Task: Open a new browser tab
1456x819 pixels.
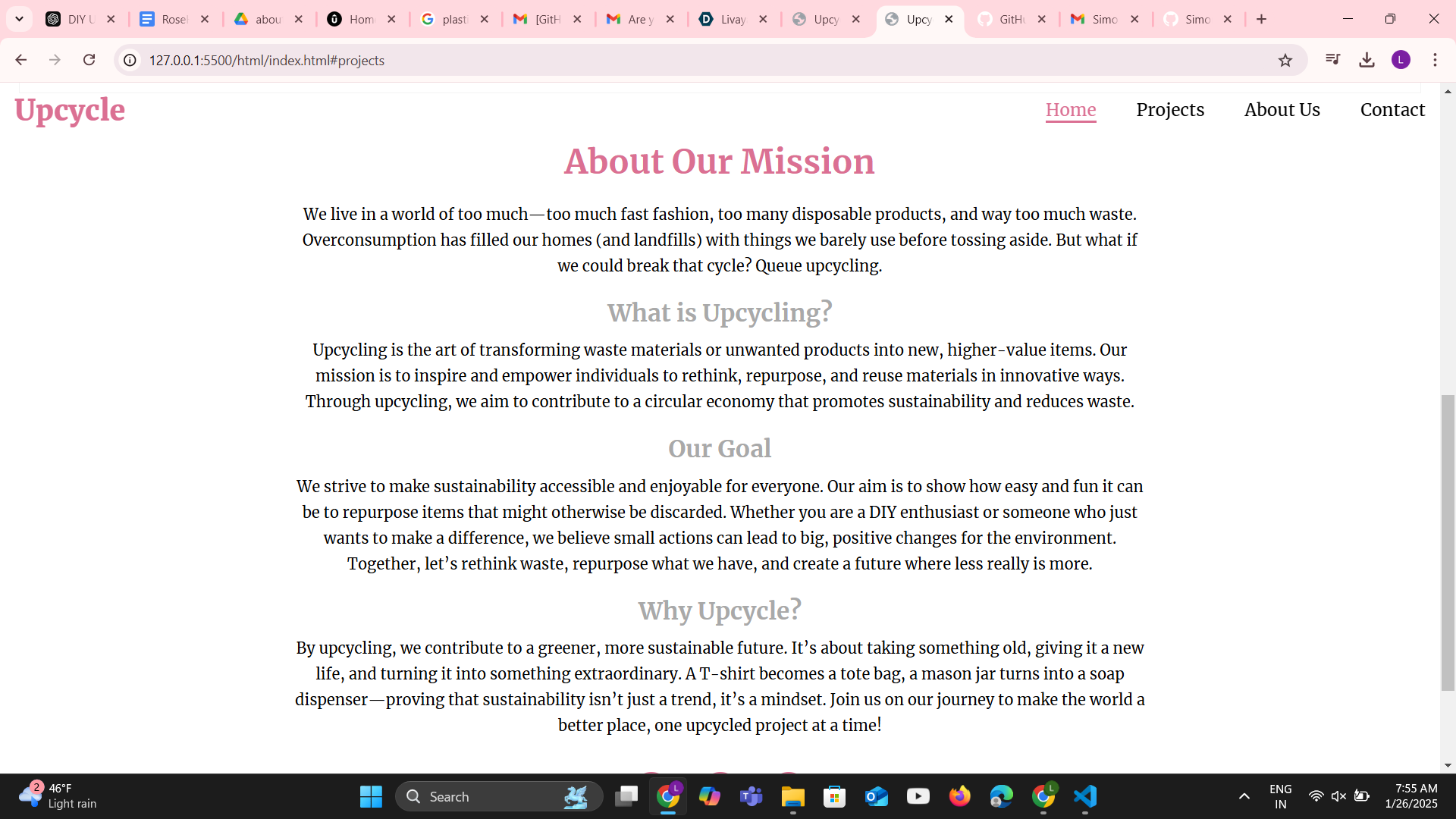Action: 1261,19
